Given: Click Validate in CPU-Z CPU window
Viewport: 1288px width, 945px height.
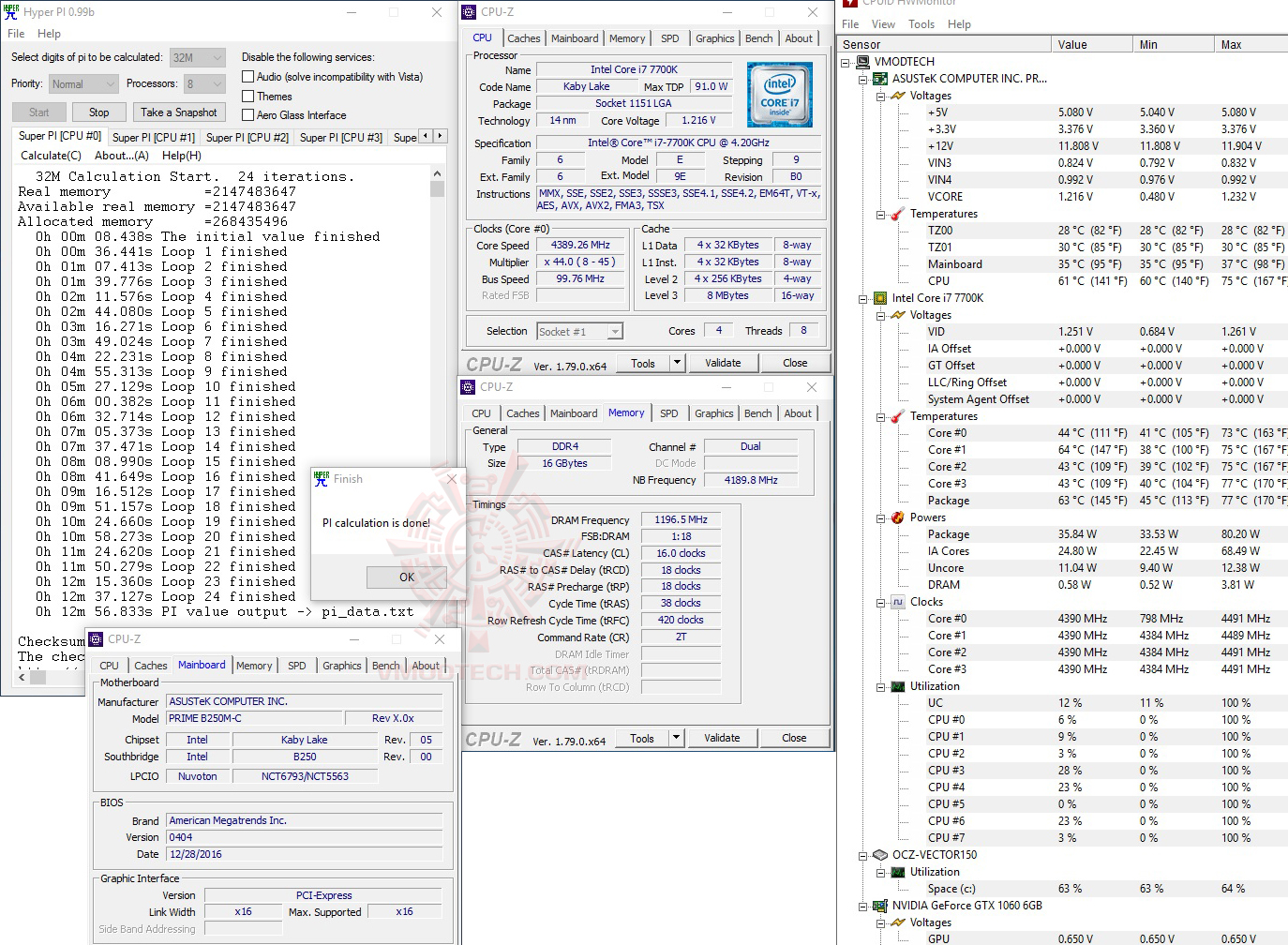Looking at the screenshot, I should point(723,363).
